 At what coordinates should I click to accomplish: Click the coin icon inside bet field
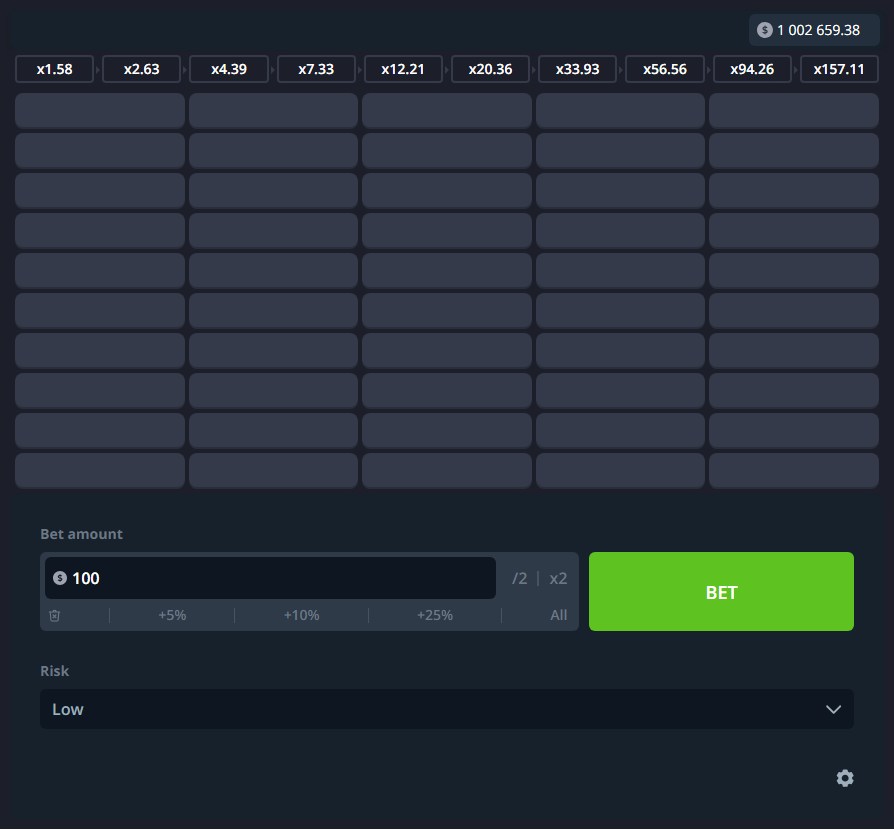click(60, 578)
